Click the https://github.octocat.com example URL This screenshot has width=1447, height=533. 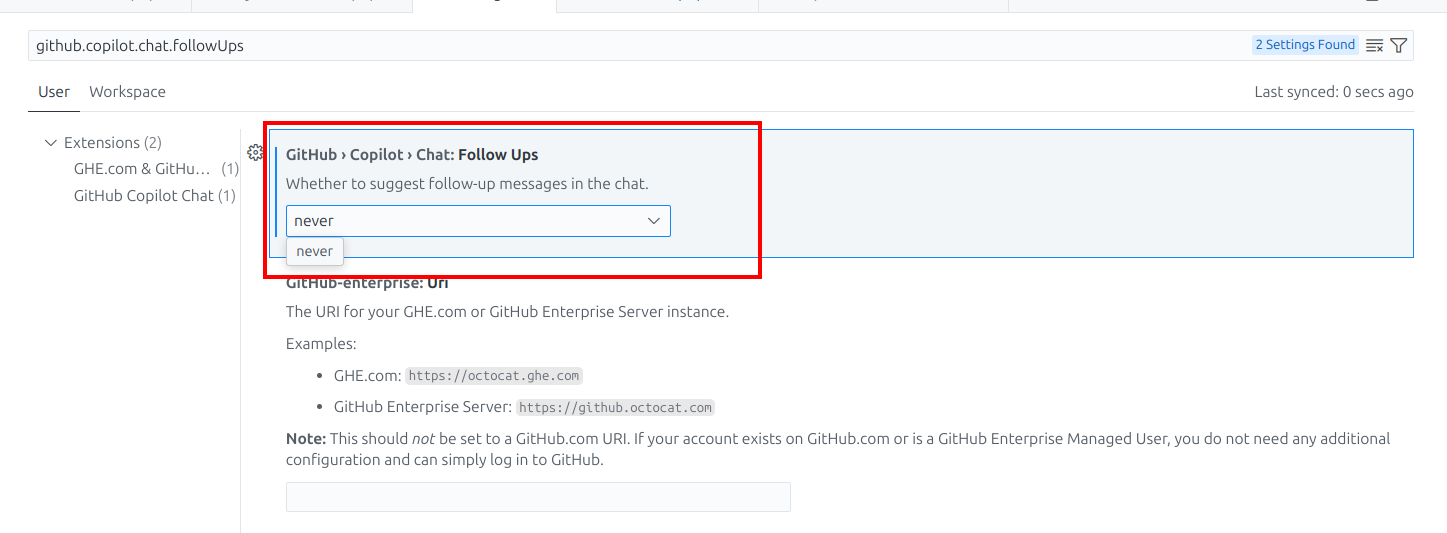615,408
